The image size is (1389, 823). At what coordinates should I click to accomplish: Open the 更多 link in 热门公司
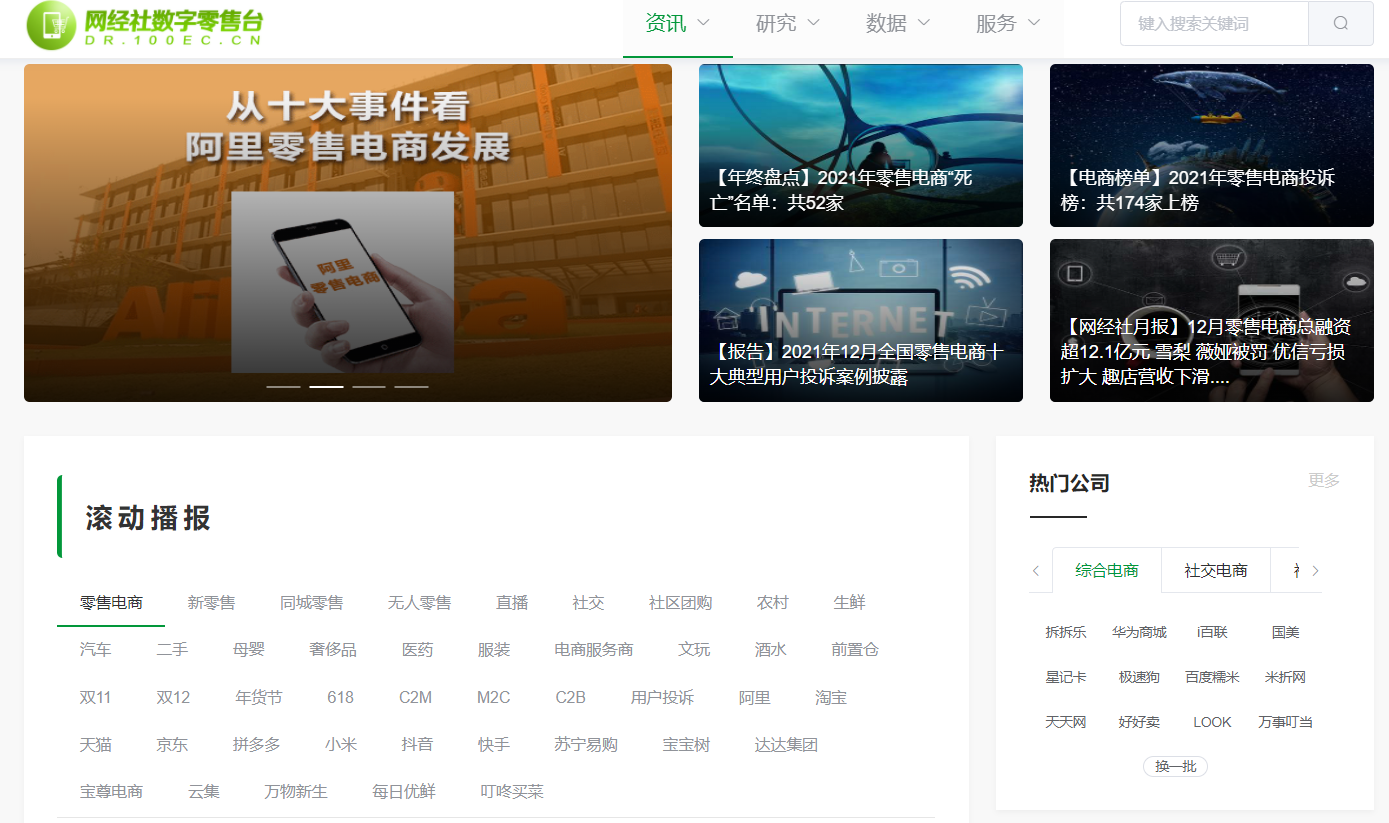[1323, 481]
